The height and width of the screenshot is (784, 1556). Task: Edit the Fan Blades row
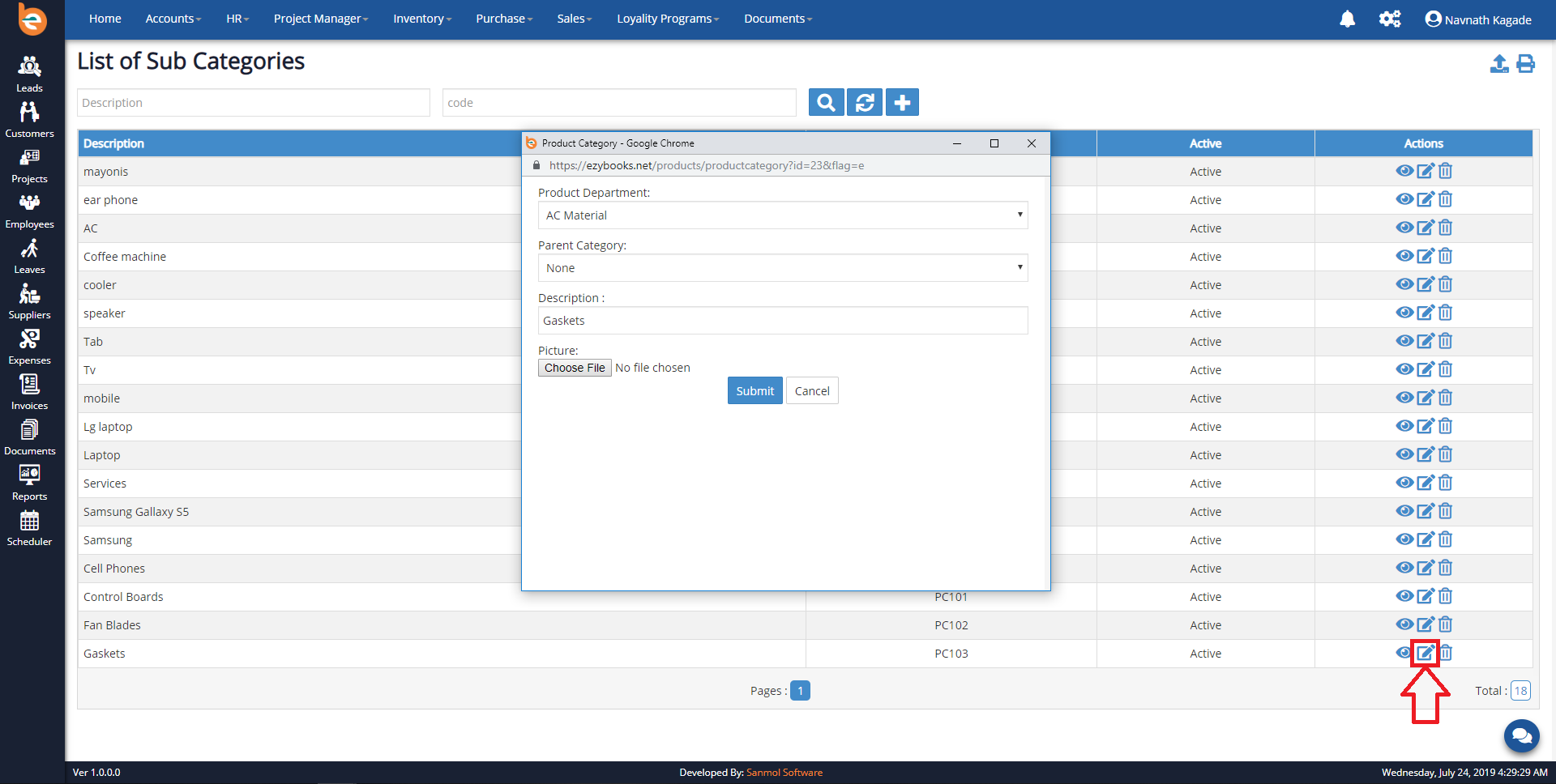(x=1426, y=624)
